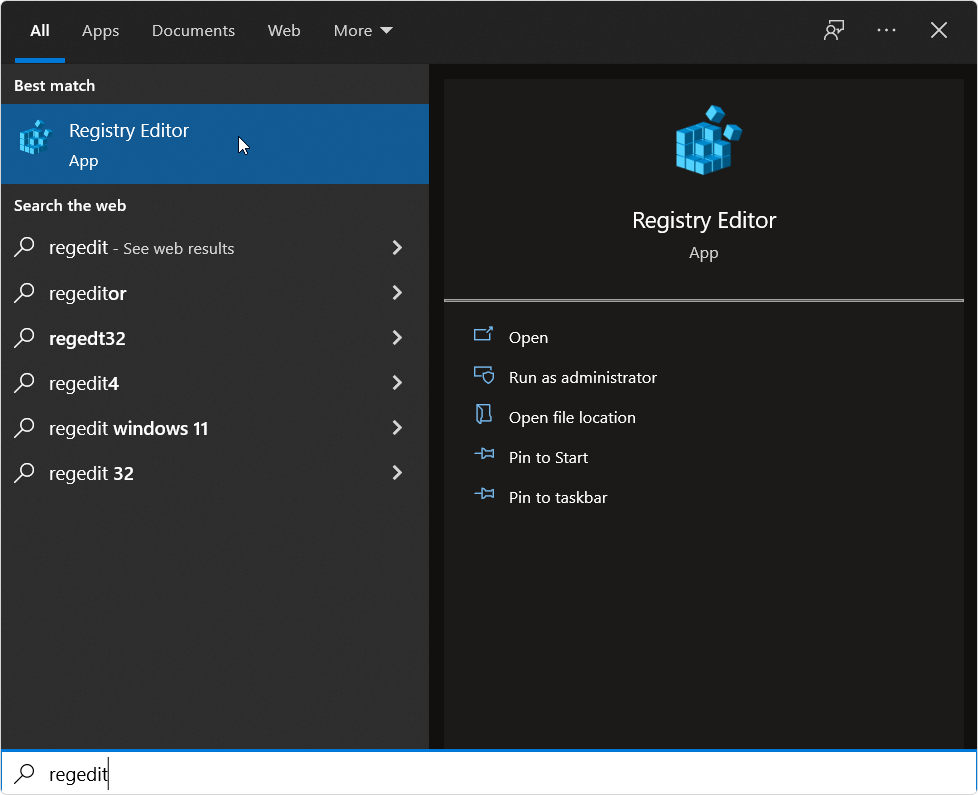
Task: Click the Pin to taskbar pin icon
Action: pos(484,494)
